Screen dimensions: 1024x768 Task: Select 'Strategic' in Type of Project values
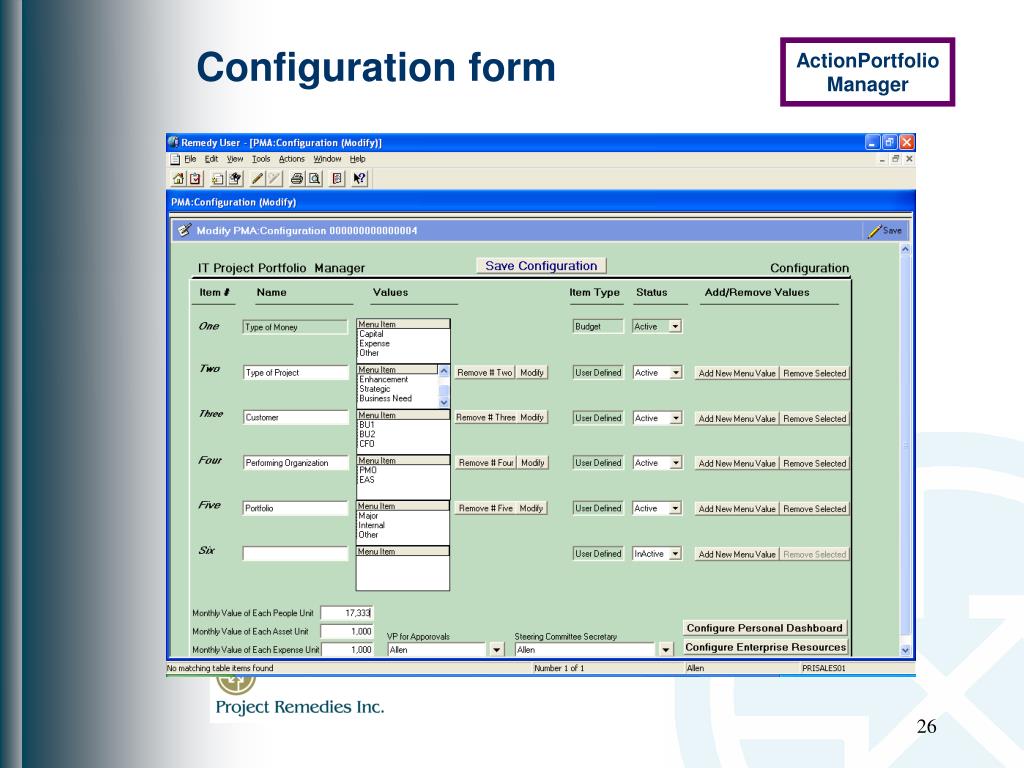pyautogui.click(x=375, y=389)
